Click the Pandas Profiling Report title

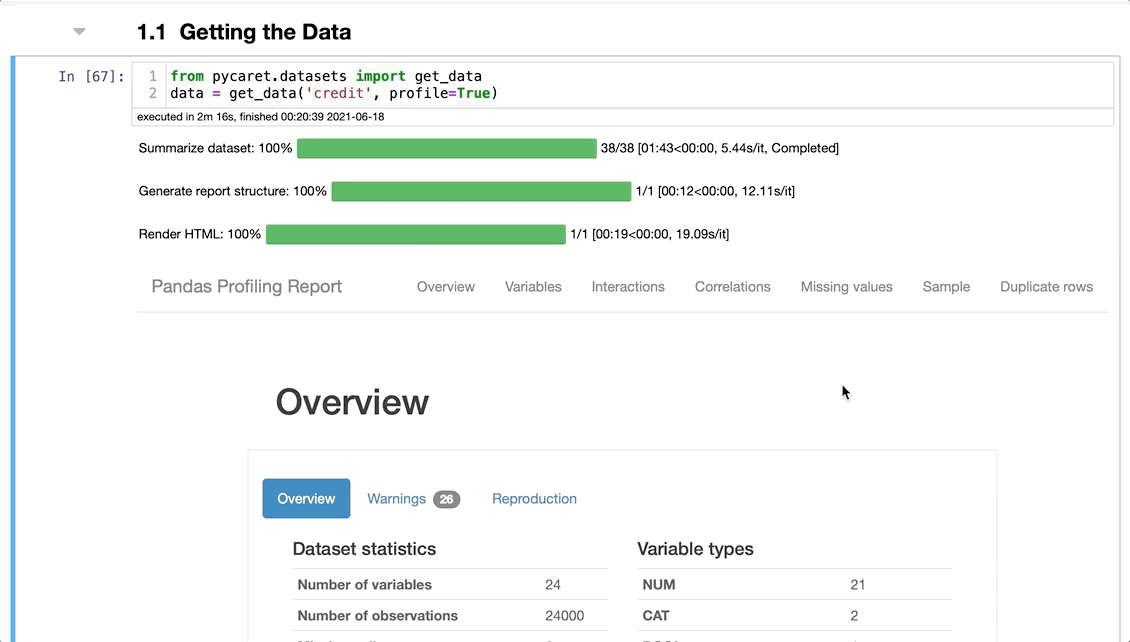247,287
